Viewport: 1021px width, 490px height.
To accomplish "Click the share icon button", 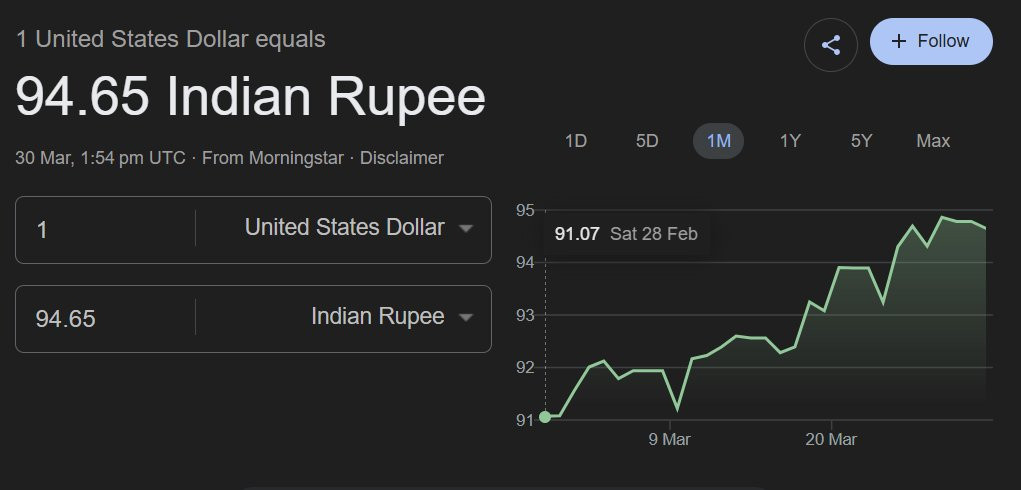I will [830, 45].
